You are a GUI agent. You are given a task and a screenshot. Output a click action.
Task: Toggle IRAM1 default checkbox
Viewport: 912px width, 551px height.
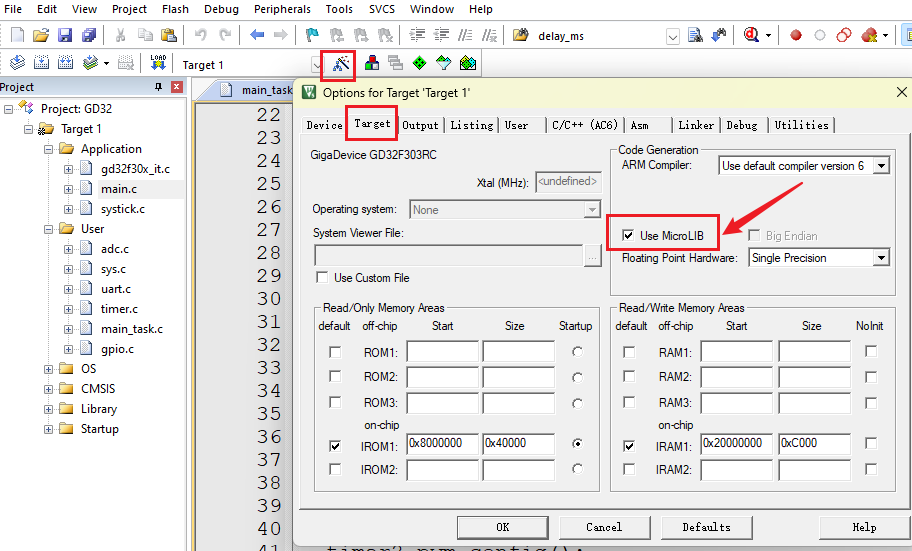(629, 446)
